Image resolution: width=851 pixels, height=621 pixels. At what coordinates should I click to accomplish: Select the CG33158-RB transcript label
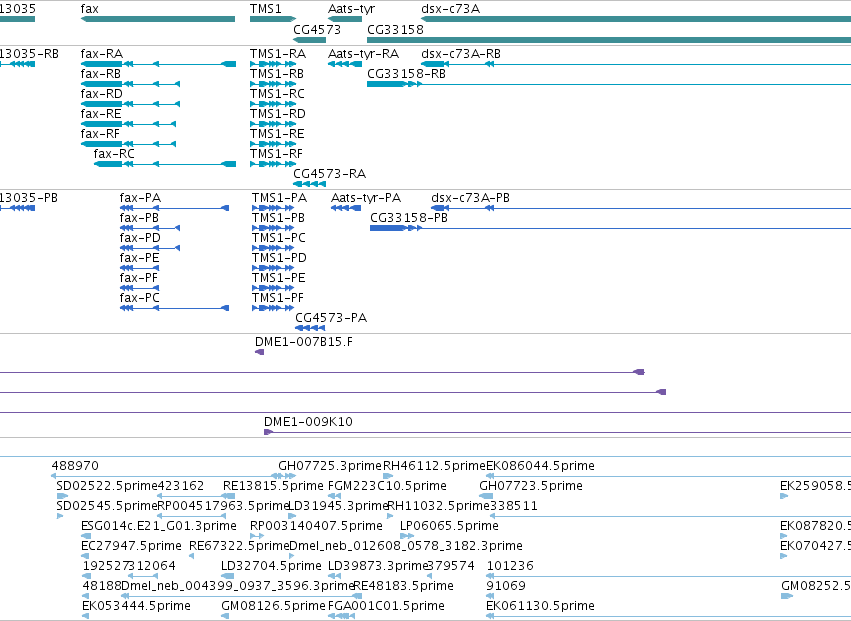407,74
